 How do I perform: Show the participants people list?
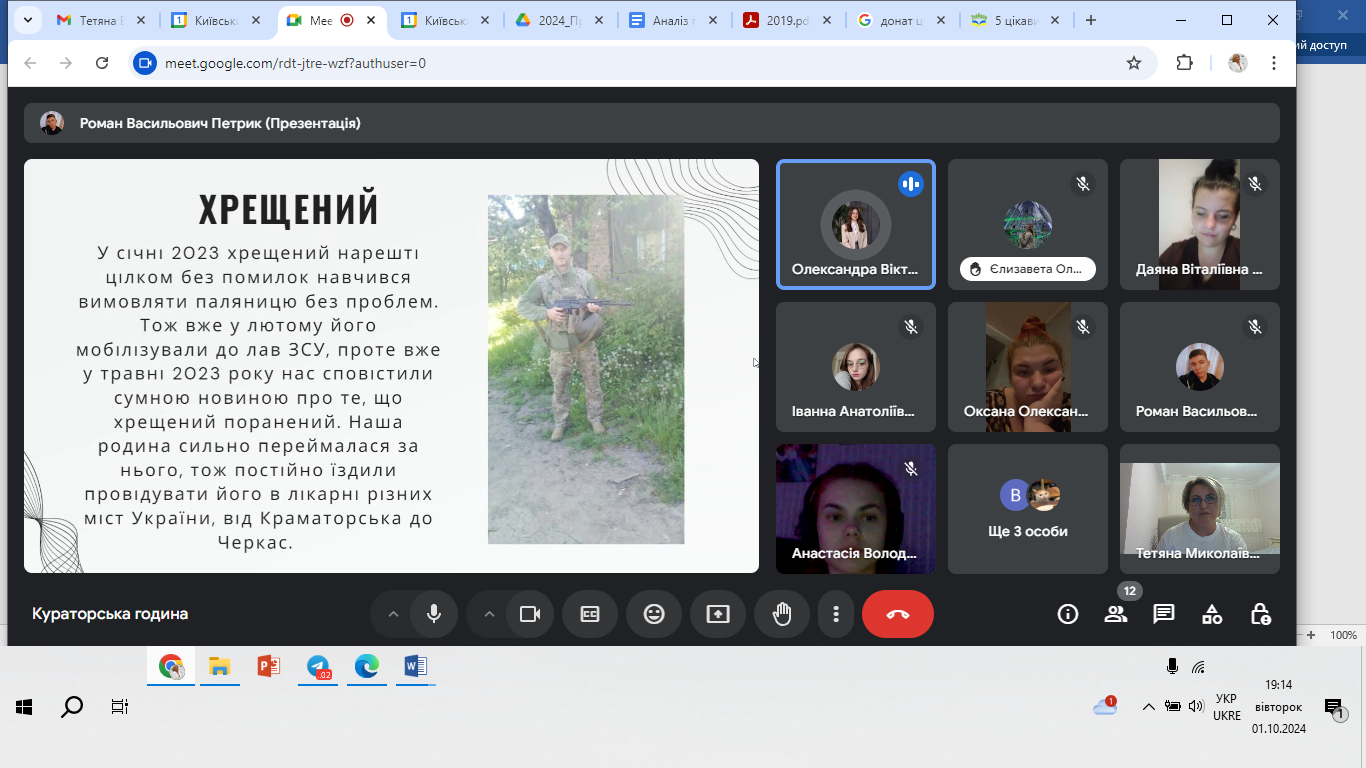point(1116,614)
